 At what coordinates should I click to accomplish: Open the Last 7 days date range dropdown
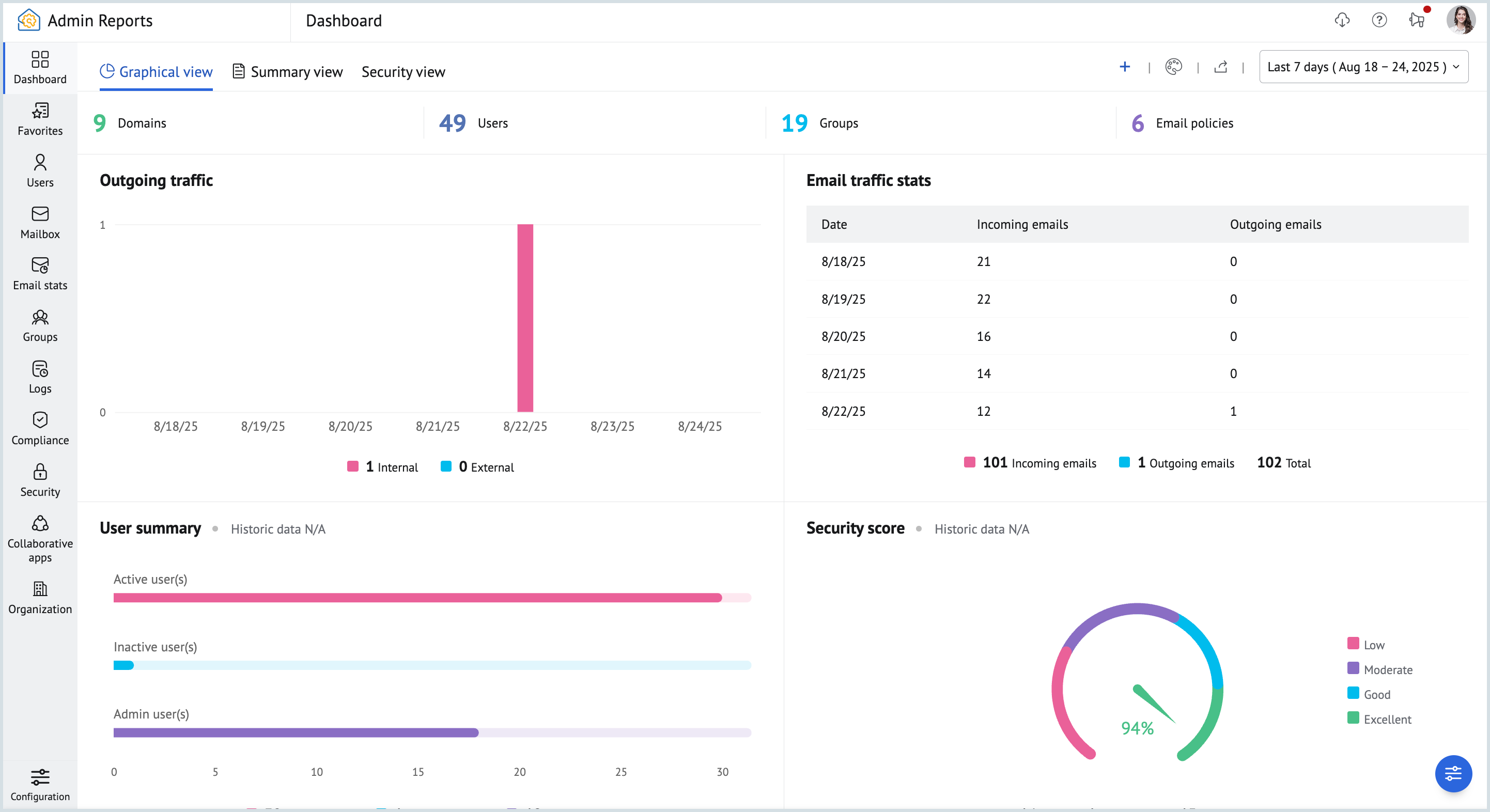coord(1363,67)
